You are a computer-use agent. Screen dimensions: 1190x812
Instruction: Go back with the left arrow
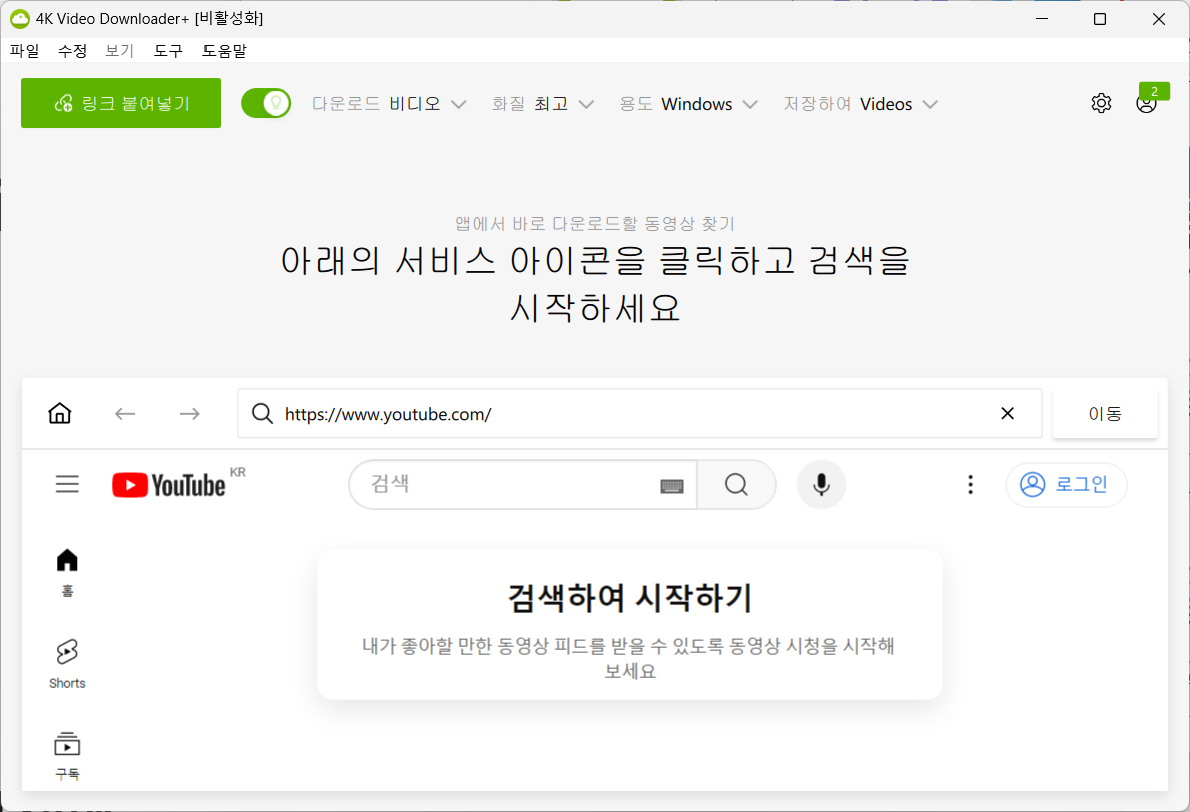click(x=124, y=414)
